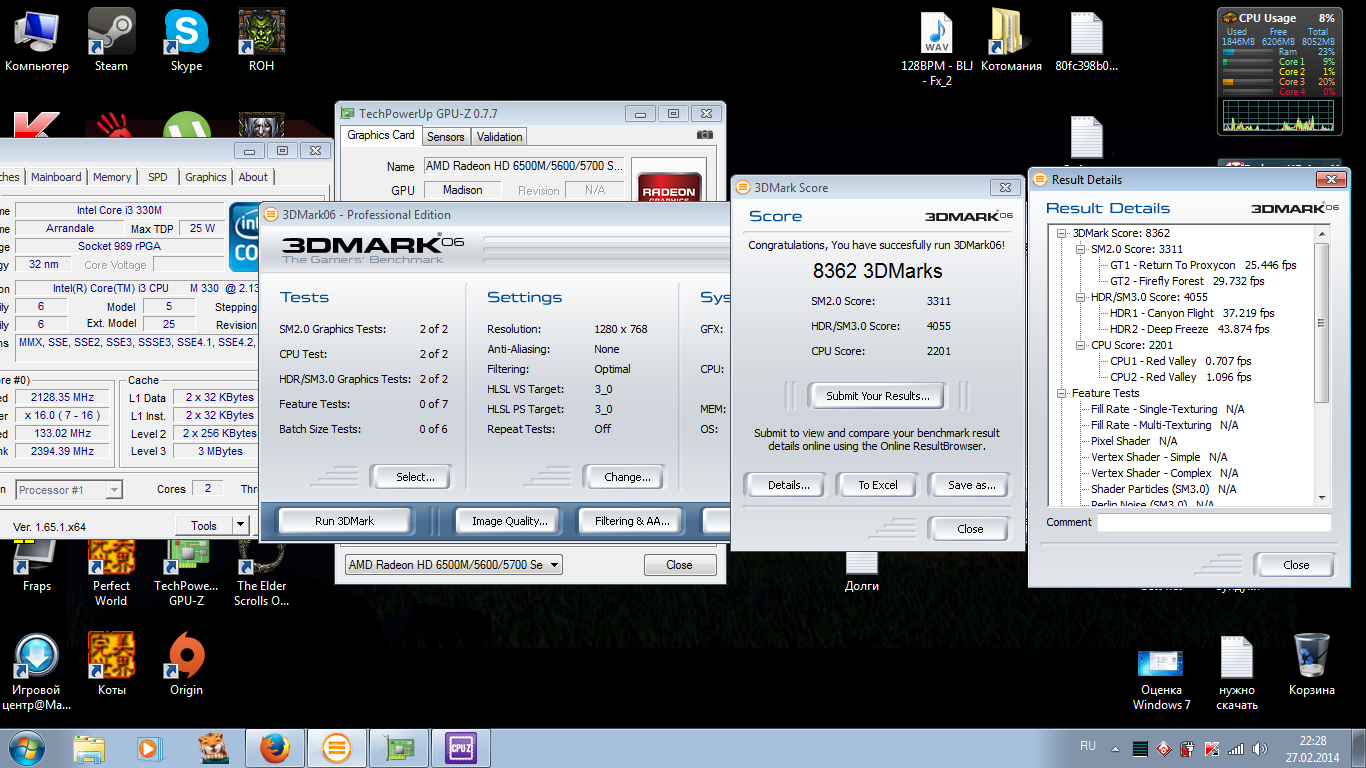Click the Kaspersky tray icon
Viewport: 1366px width, 768px height.
(x=1212, y=749)
